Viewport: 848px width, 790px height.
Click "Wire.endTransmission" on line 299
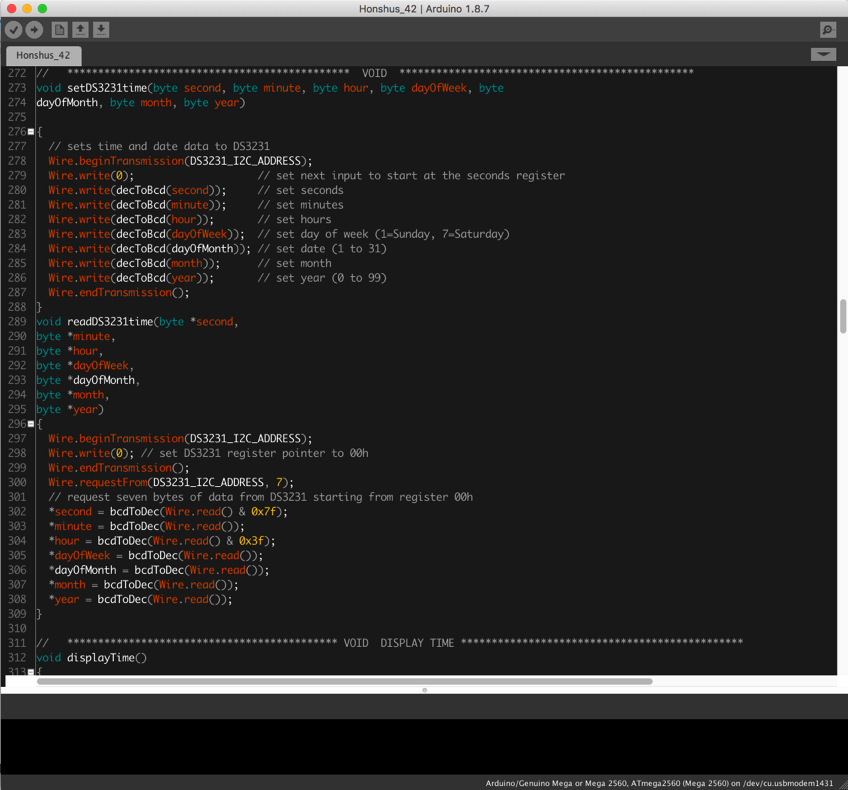(110, 468)
